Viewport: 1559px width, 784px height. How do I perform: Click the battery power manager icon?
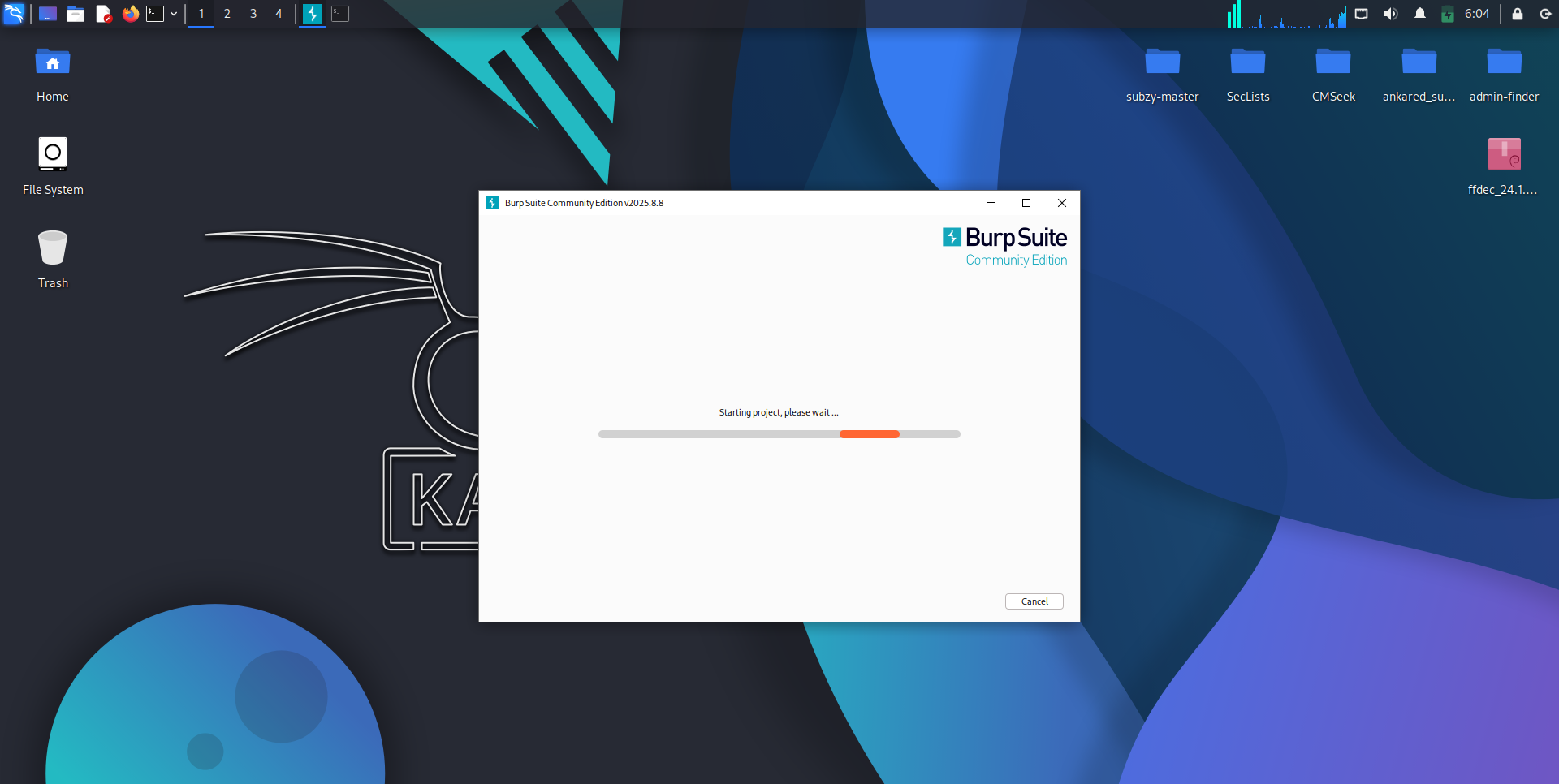tap(1448, 14)
